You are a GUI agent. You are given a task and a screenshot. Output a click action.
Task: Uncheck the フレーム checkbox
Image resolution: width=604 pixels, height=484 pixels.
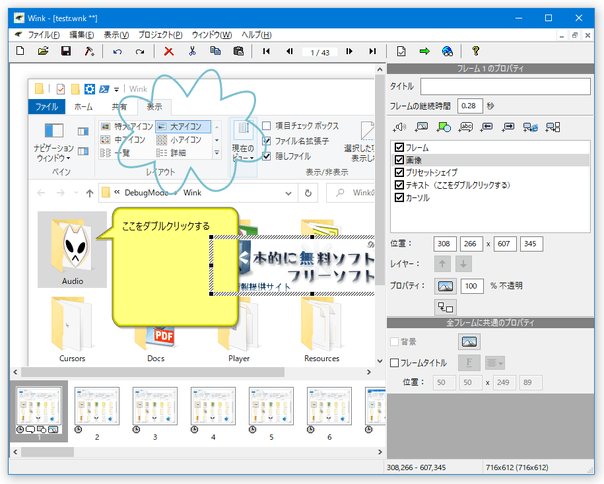(399, 147)
